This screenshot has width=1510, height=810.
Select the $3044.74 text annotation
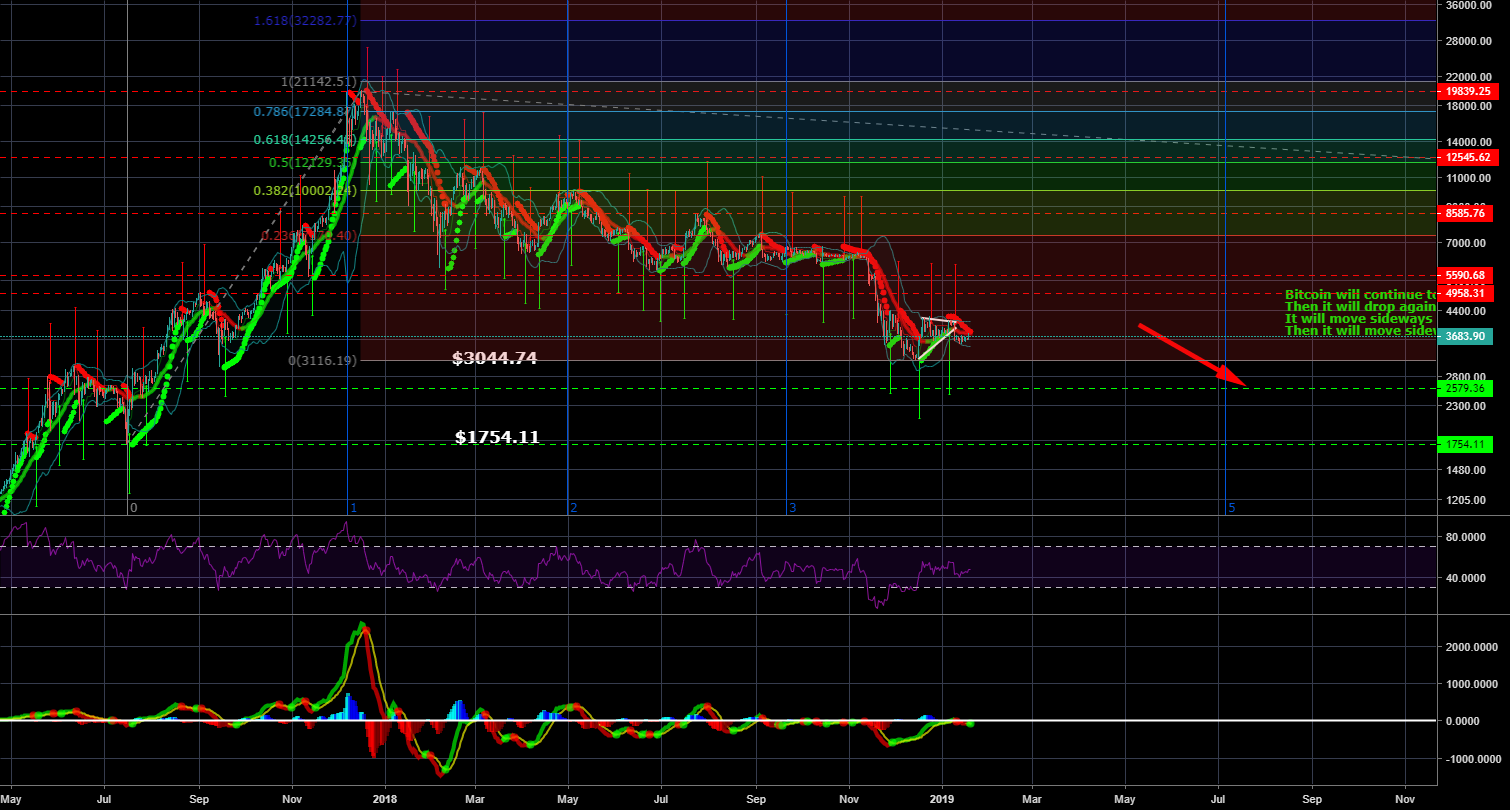tap(494, 357)
